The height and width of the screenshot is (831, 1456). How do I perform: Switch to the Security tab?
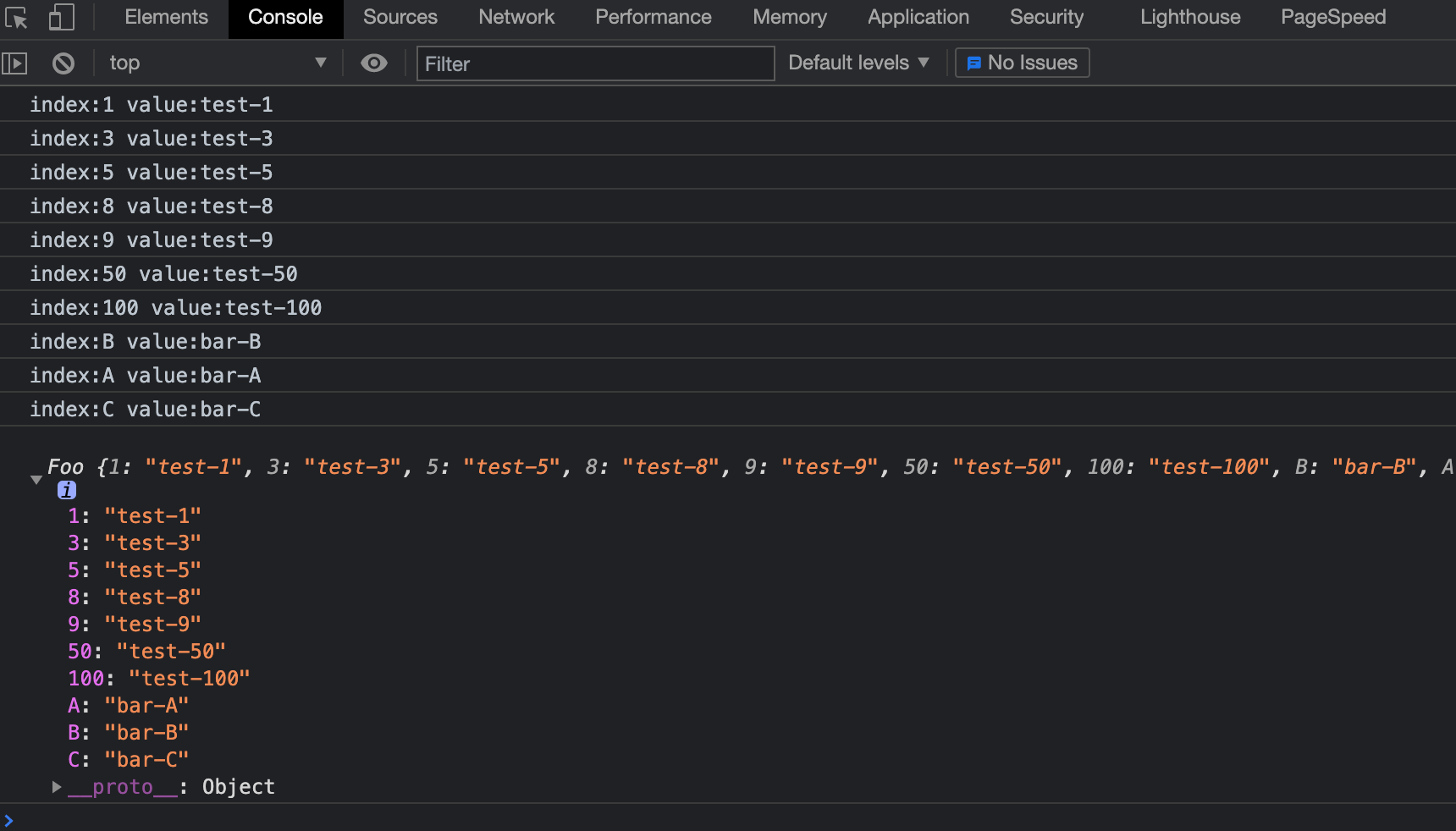point(1046,18)
